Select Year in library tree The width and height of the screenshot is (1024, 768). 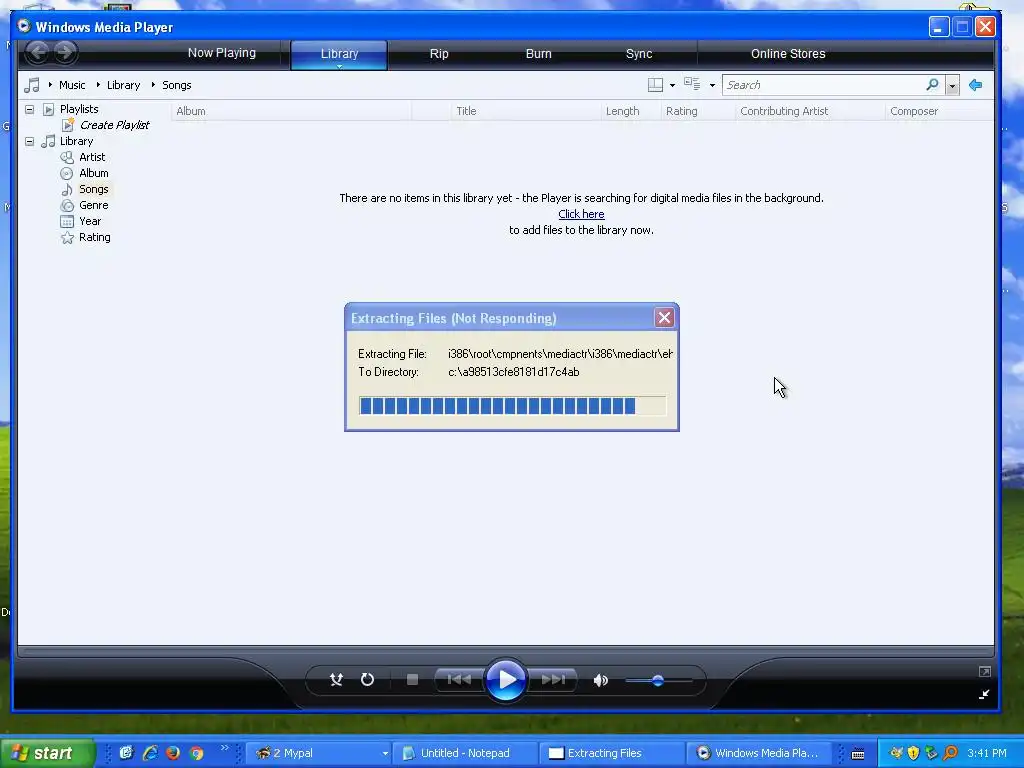(x=90, y=221)
